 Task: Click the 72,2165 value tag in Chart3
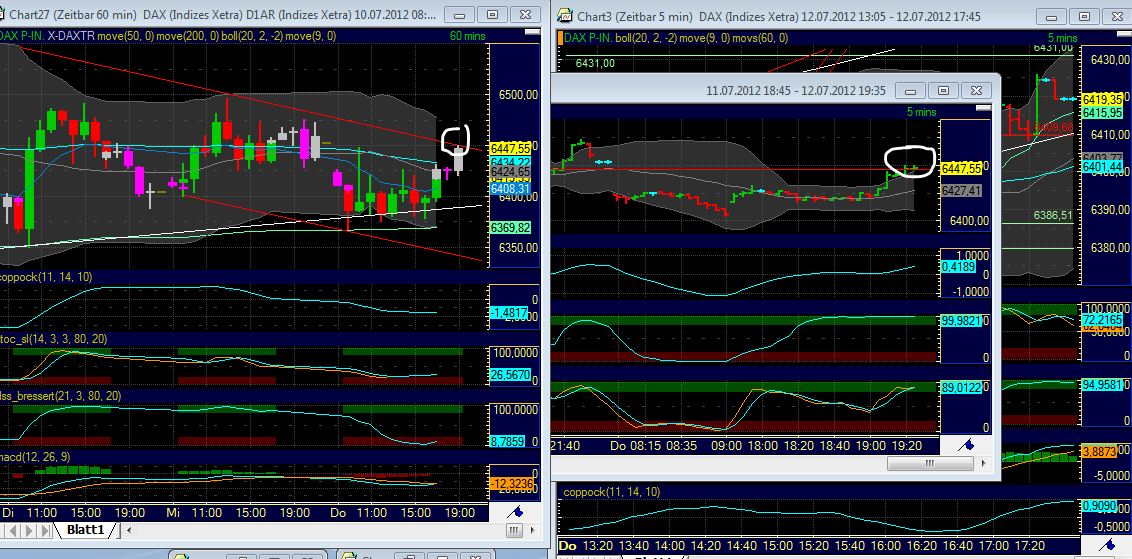[x=1102, y=318]
